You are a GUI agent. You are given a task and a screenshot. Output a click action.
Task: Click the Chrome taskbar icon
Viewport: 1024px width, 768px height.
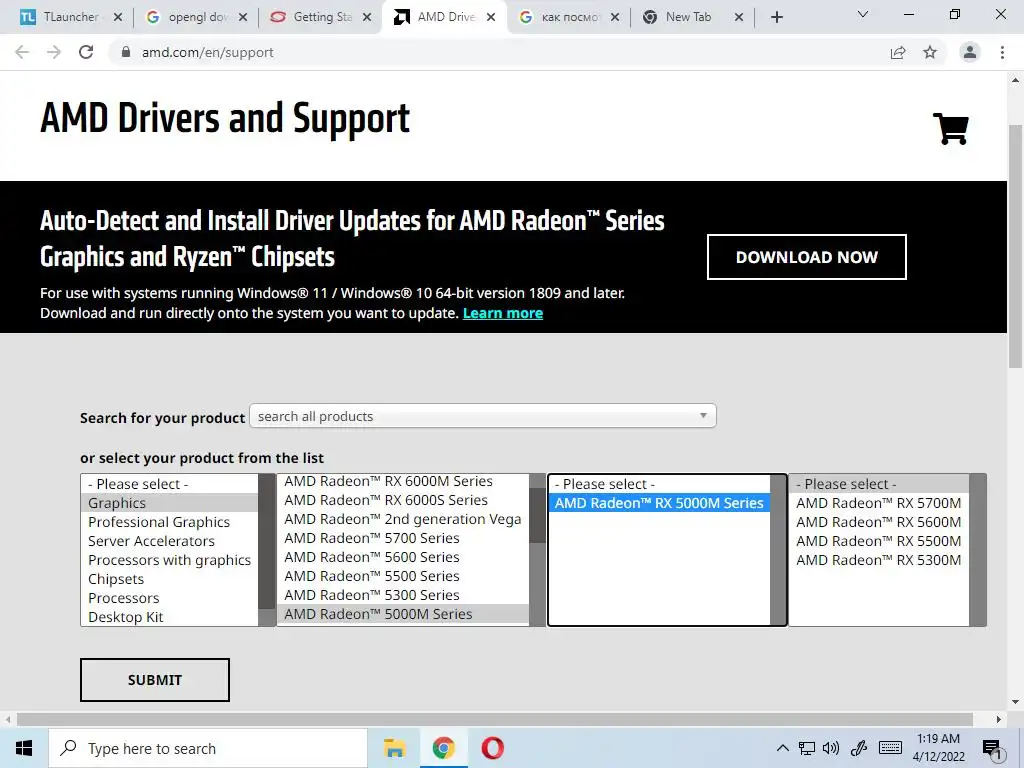(443, 748)
